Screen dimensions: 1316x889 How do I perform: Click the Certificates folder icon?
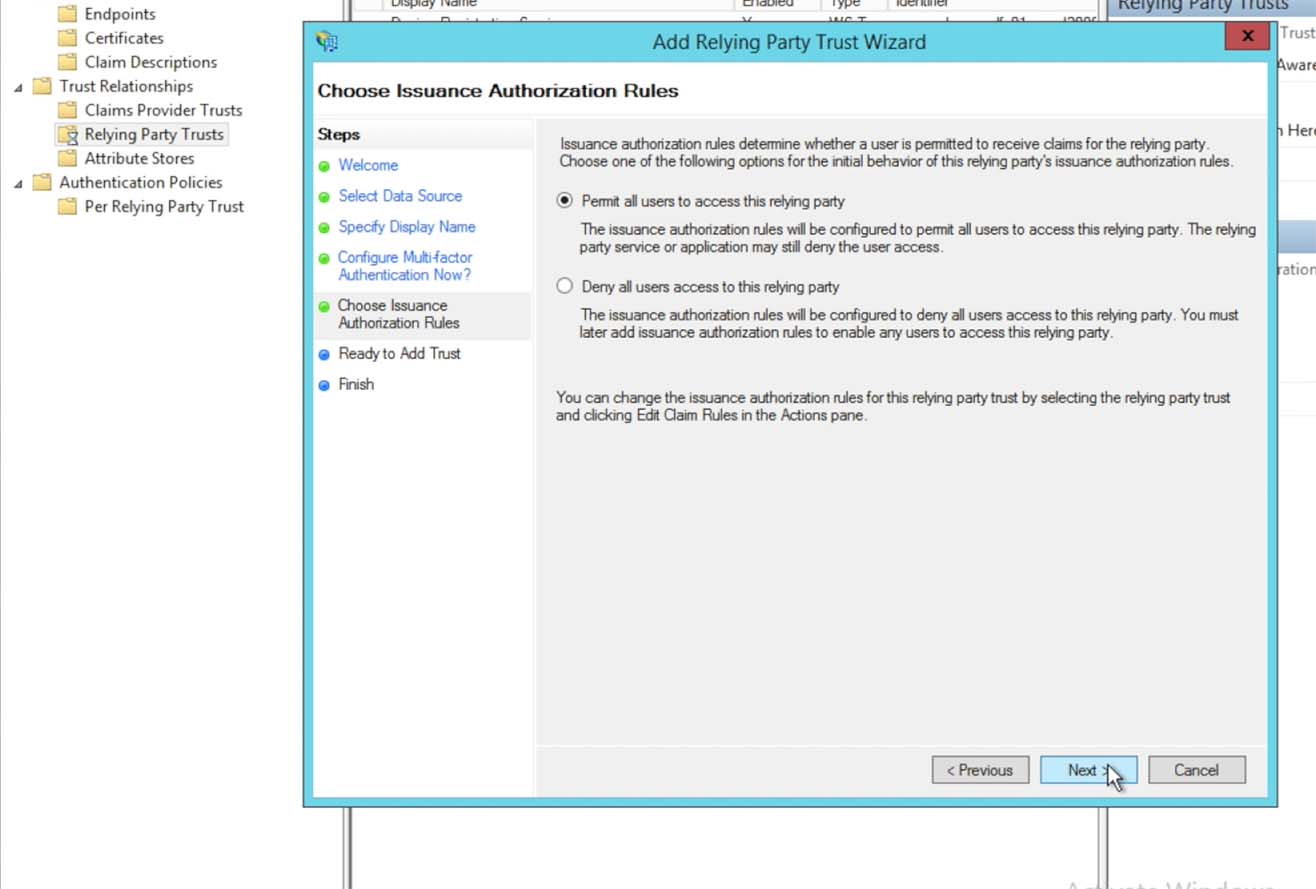point(67,38)
